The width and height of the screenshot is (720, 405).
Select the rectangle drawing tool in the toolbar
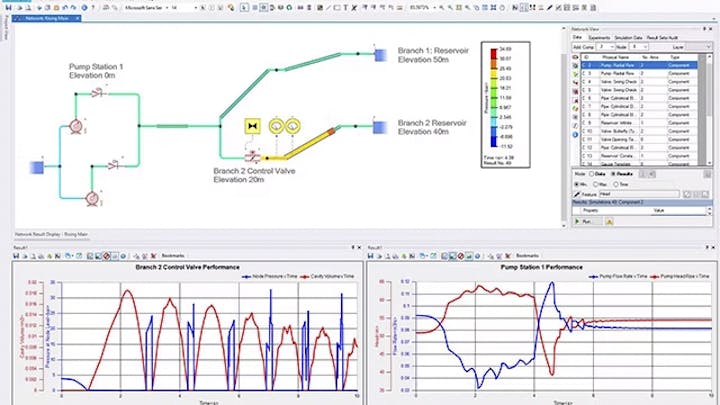[337, 8]
